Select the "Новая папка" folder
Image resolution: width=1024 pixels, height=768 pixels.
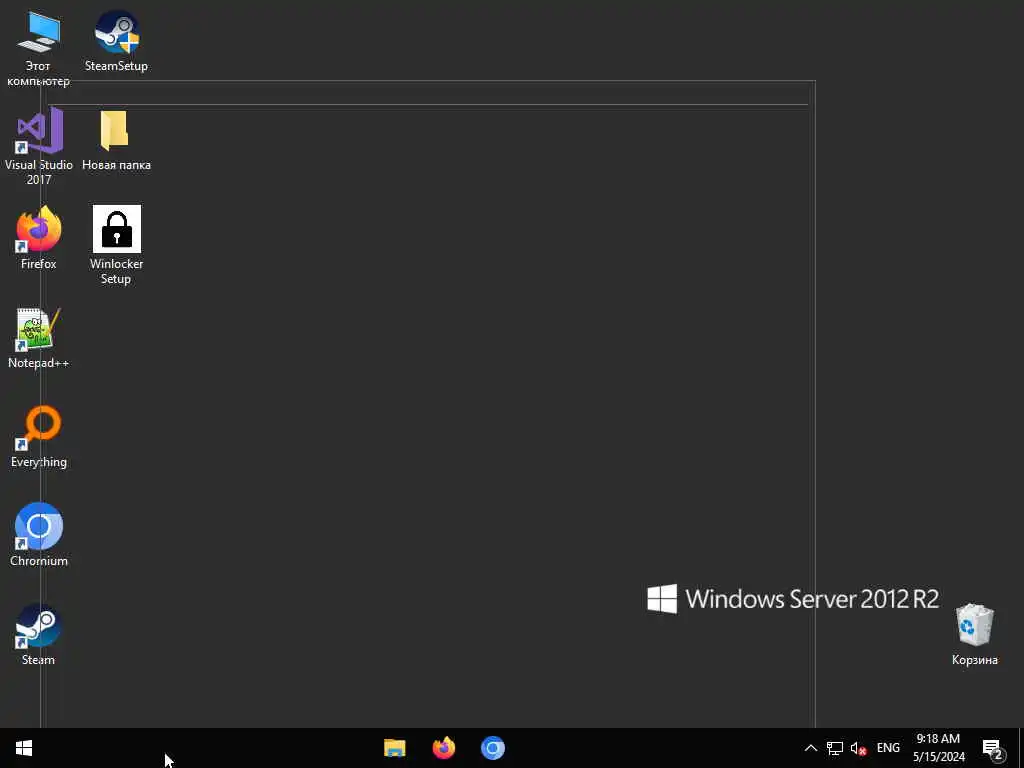coord(116,140)
